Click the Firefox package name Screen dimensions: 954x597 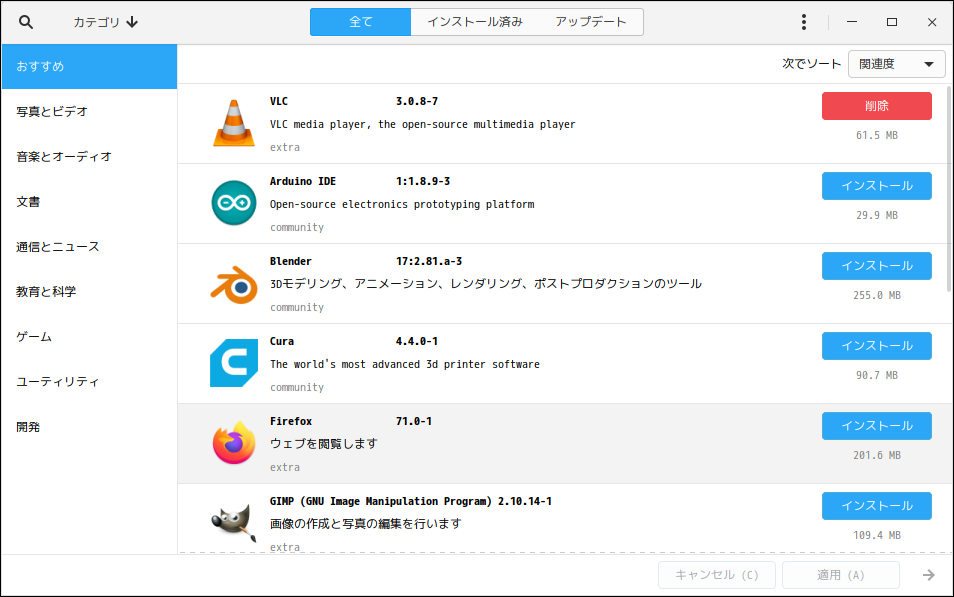[291, 421]
